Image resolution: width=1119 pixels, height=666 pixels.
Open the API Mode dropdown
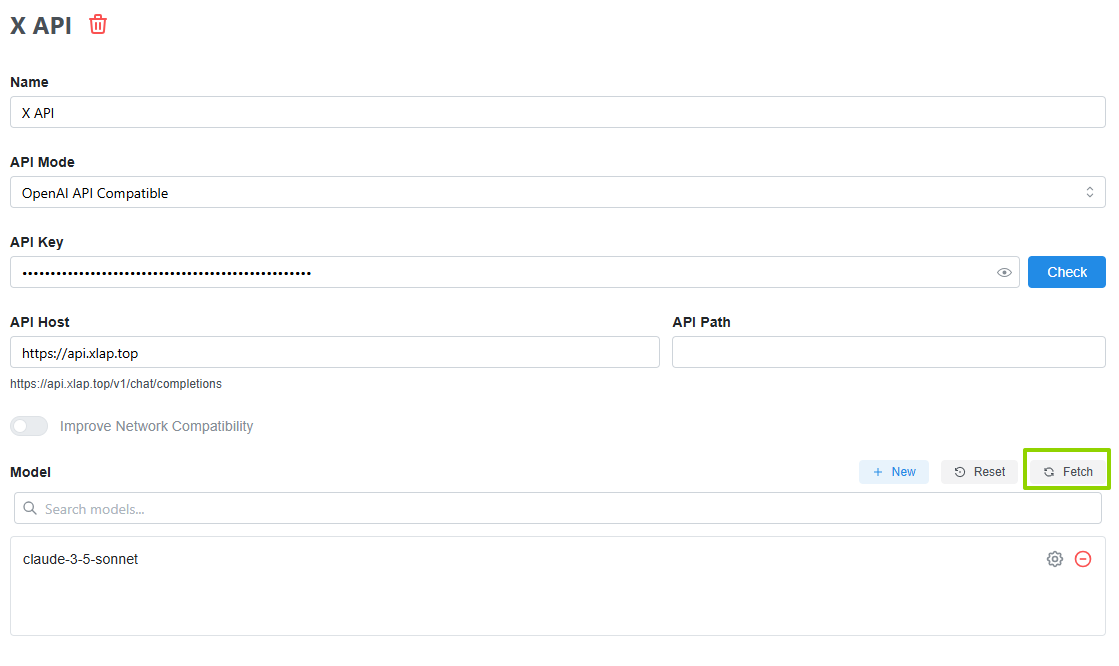(x=557, y=193)
